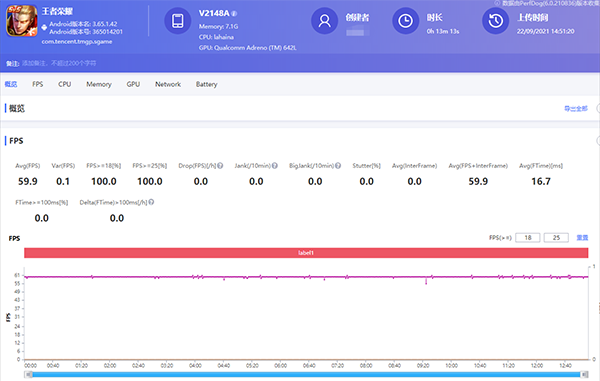Switch to the 概览 tab
The width and height of the screenshot is (600, 381).
pyautogui.click(x=11, y=84)
